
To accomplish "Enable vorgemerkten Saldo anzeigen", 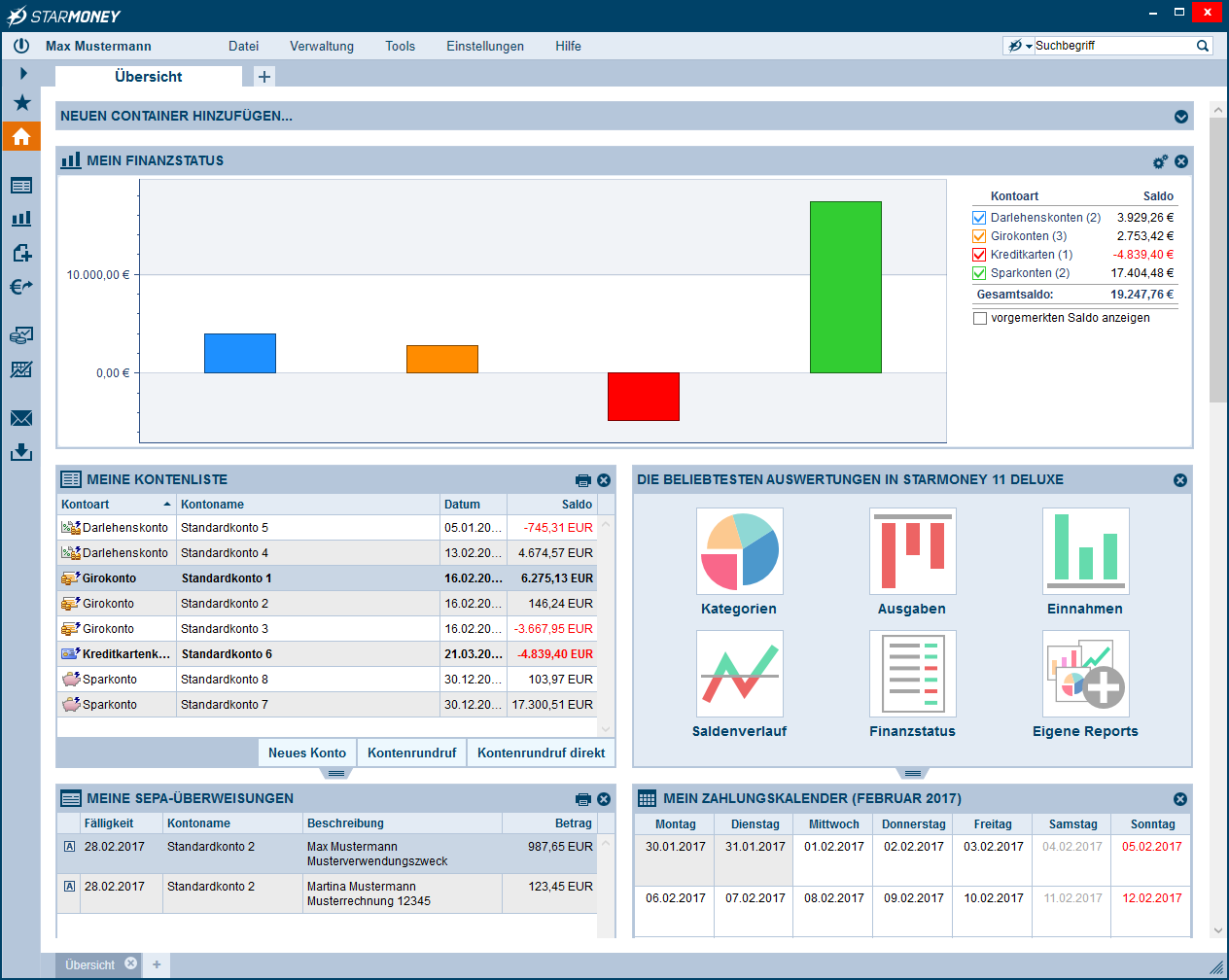I will (x=980, y=318).
